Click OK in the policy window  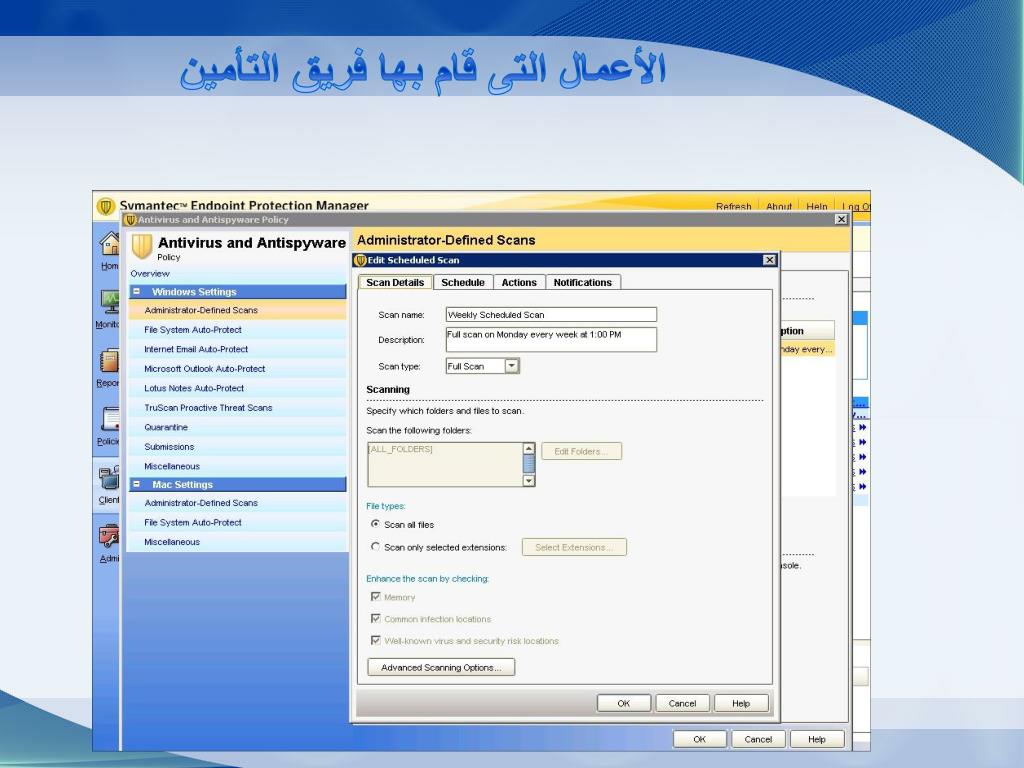click(x=699, y=739)
